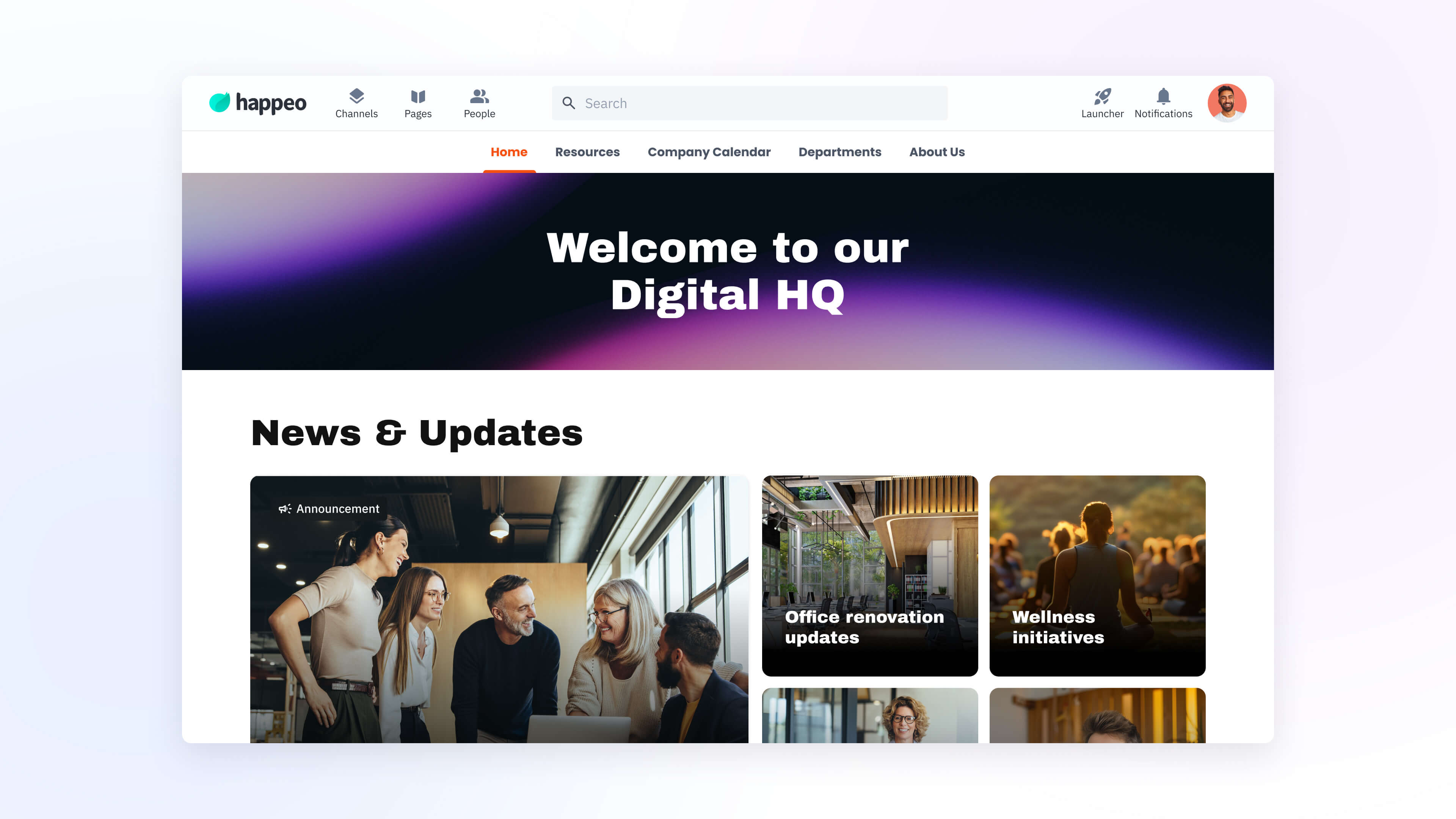The width and height of the screenshot is (1456, 819).
Task: Select the Home tab
Action: pyautogui.click(x=509, y=152)
